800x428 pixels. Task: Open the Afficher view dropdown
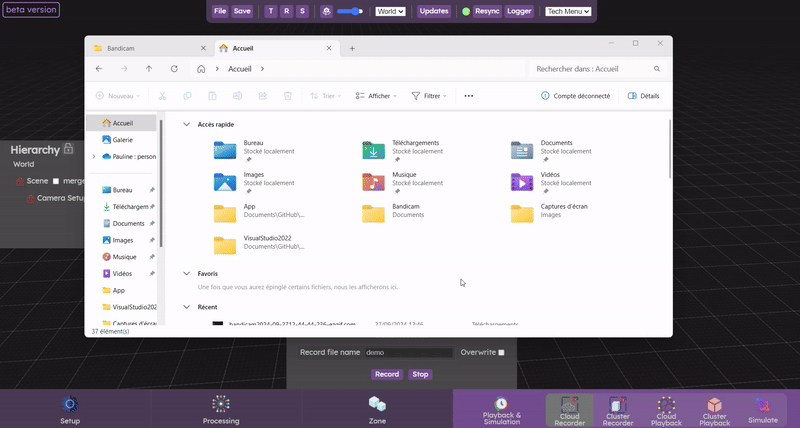(376, 96)
